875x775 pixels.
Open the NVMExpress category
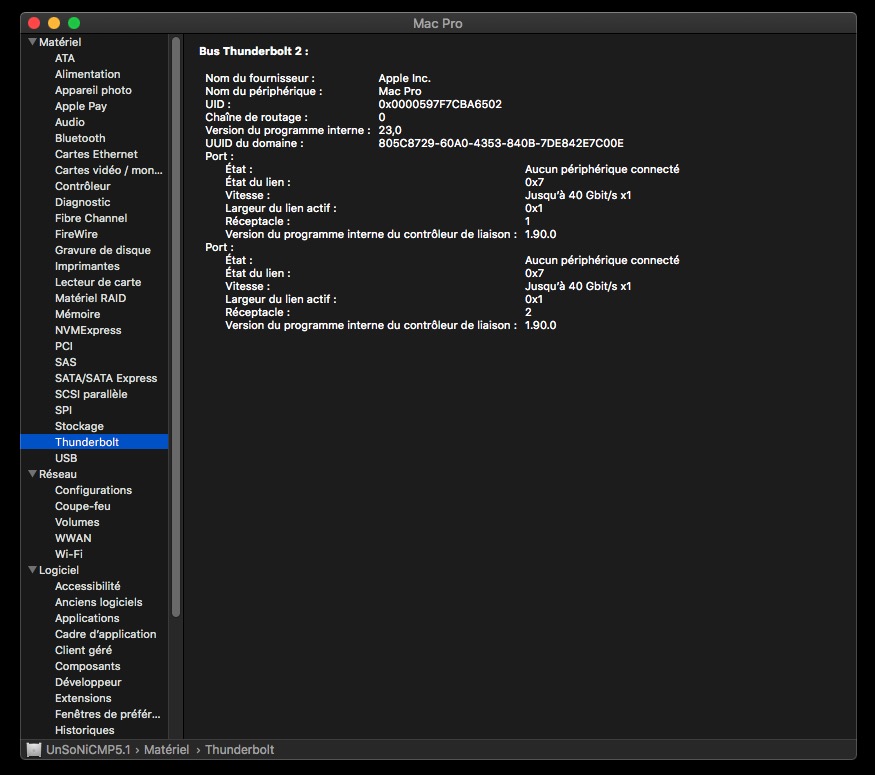click(x=88, y=330)
